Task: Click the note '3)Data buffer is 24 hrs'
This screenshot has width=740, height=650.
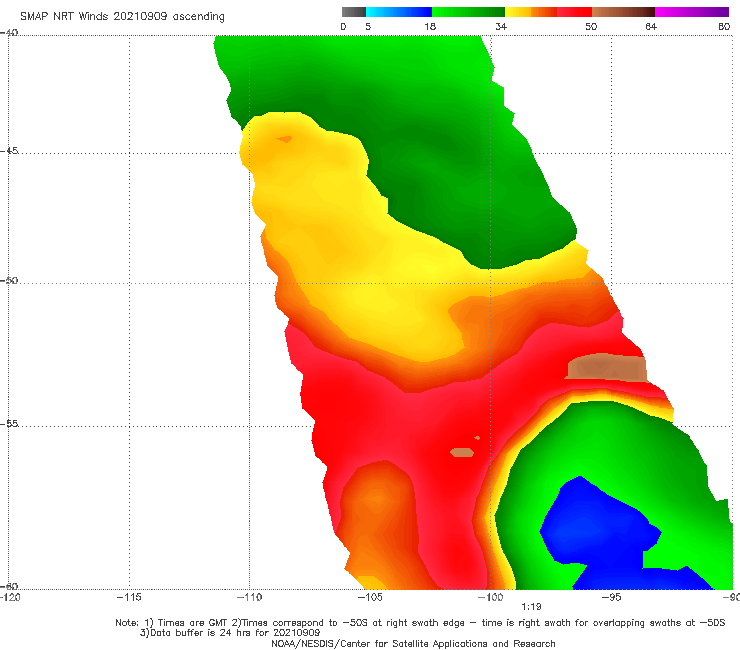Action: pos(230,633)
